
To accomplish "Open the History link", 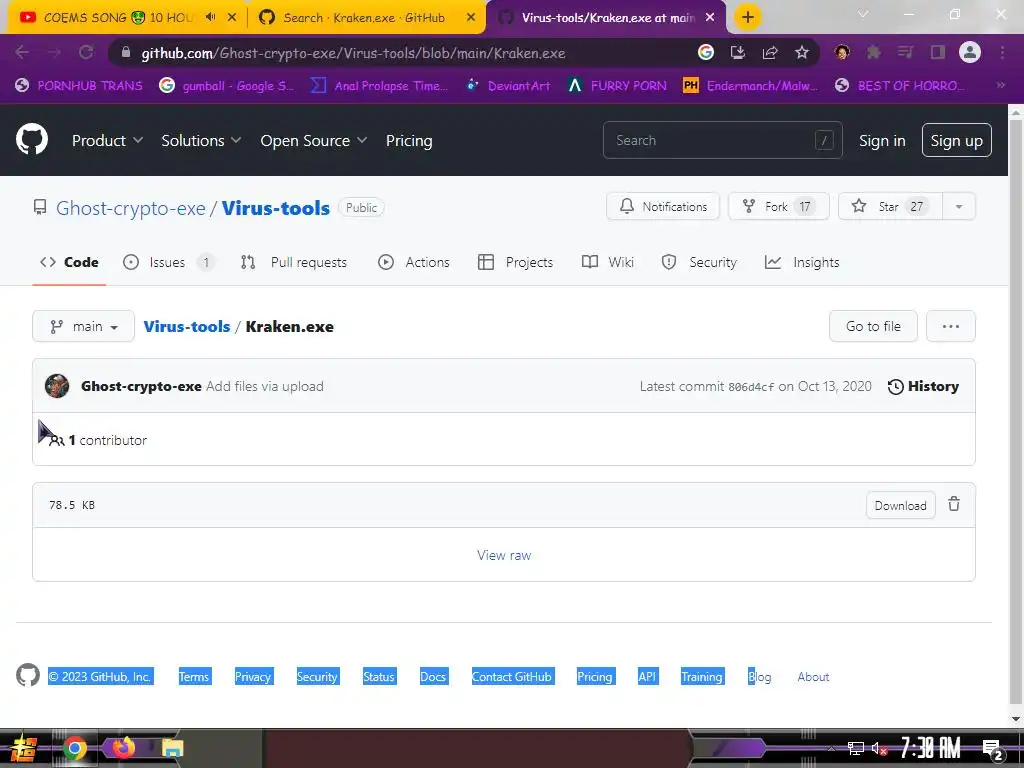I will (x=923, y=386).
